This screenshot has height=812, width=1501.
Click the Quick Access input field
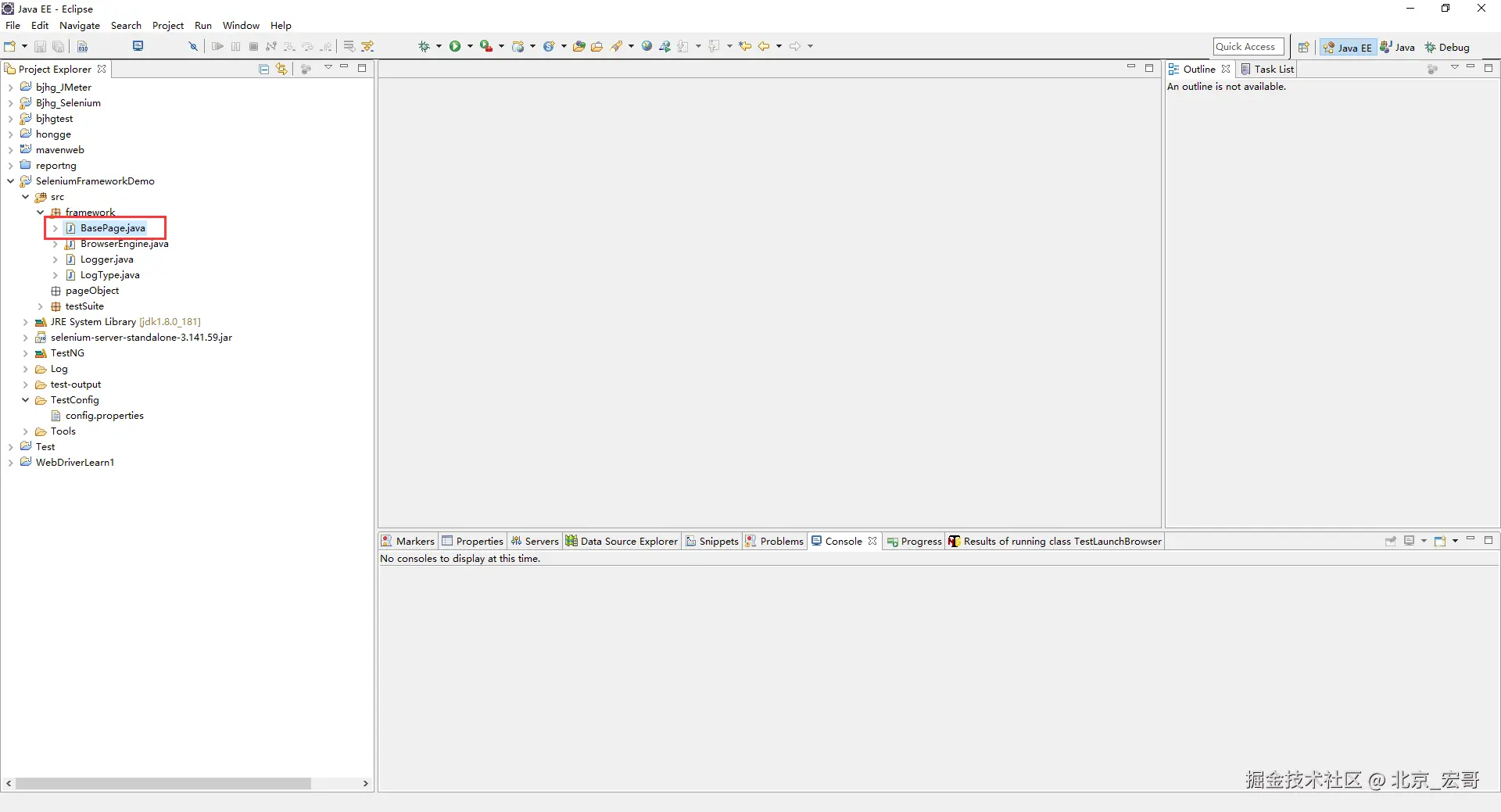1248,47
